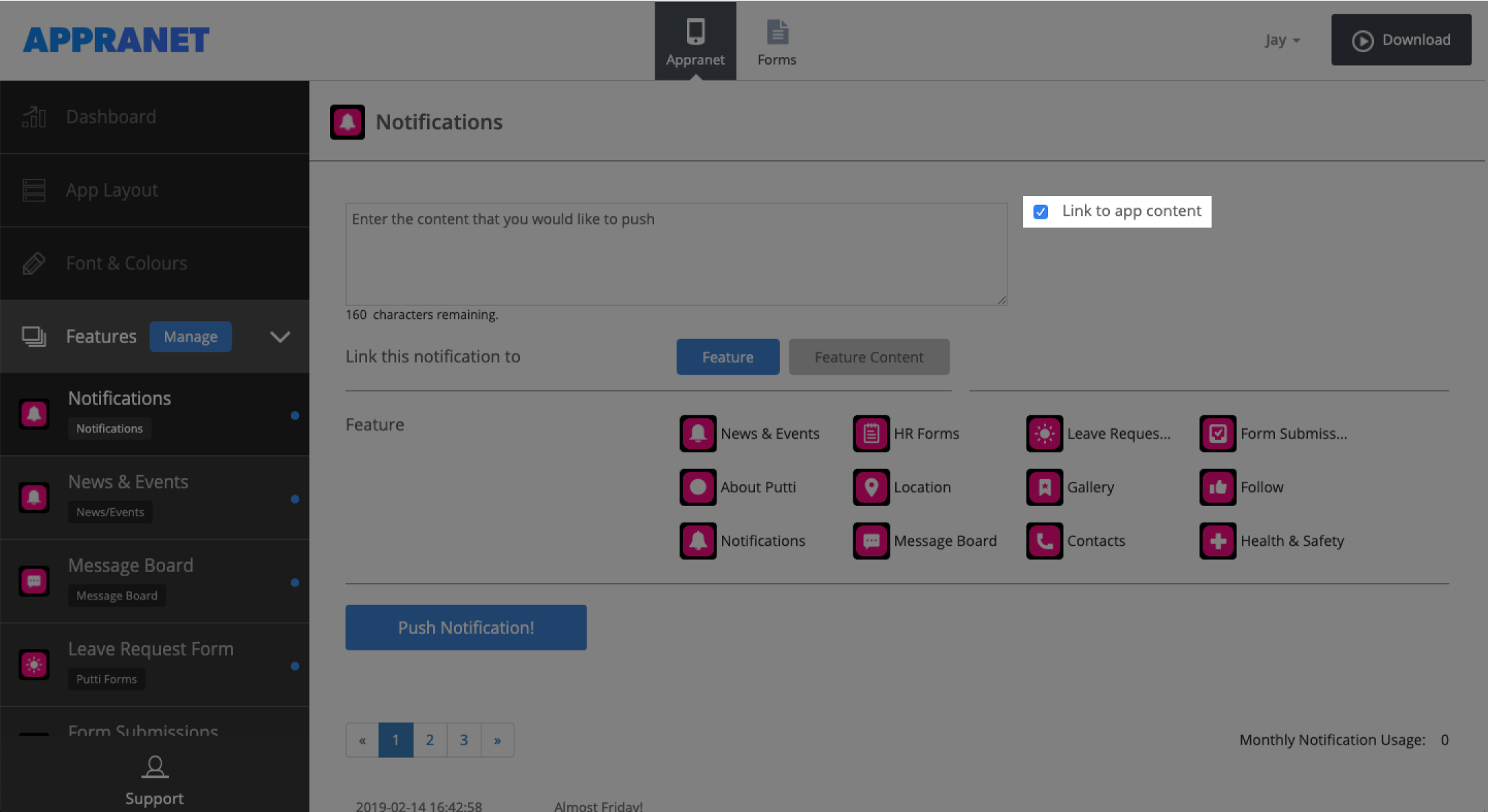Select the Feature Content option
1488x812 pixels.
click(869, 357)
